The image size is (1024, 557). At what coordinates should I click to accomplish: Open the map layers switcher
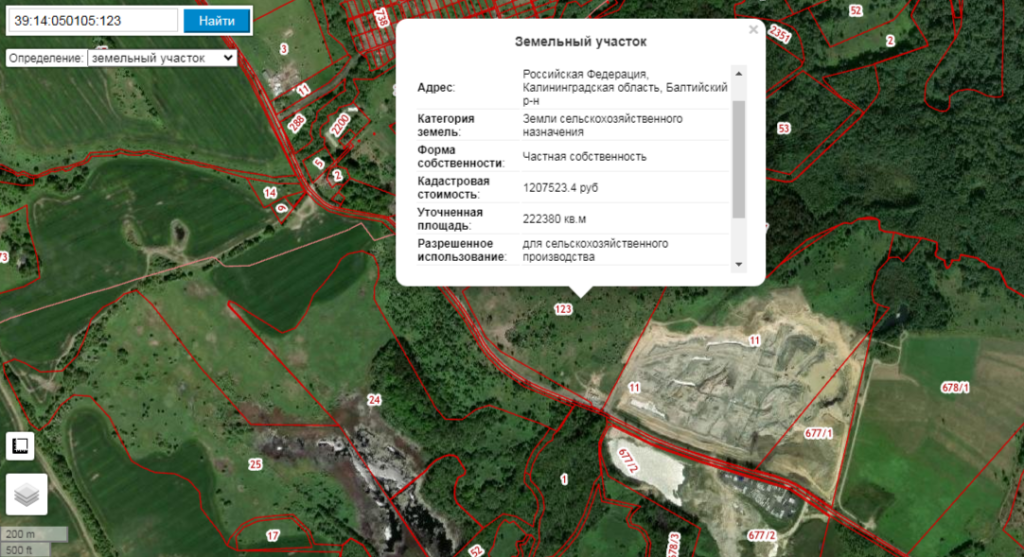tap(26, 495)
